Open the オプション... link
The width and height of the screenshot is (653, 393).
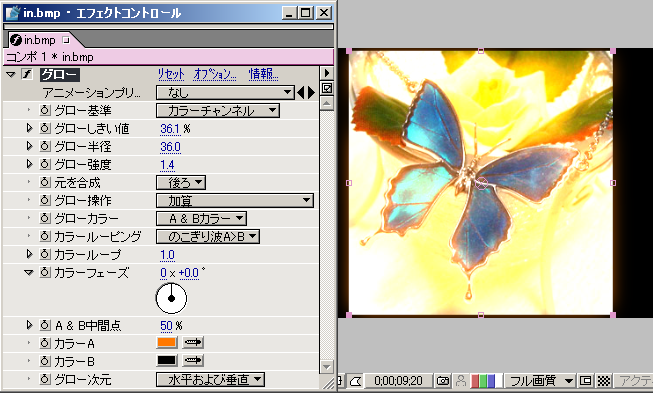(214, 75)
